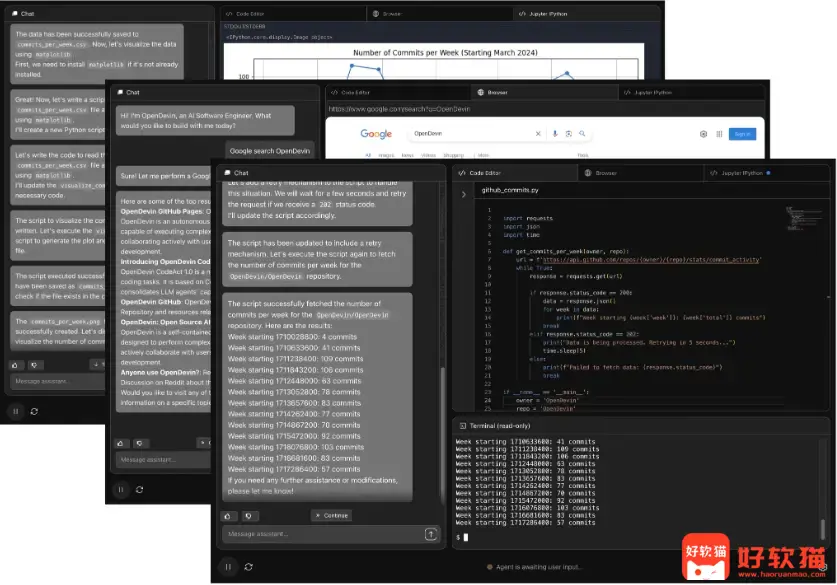The height and width of the screenshot is (585, 837).
Task: Click 'Week starting 1711238400: 109 commits' chat line
Action: tap(295, 359)
